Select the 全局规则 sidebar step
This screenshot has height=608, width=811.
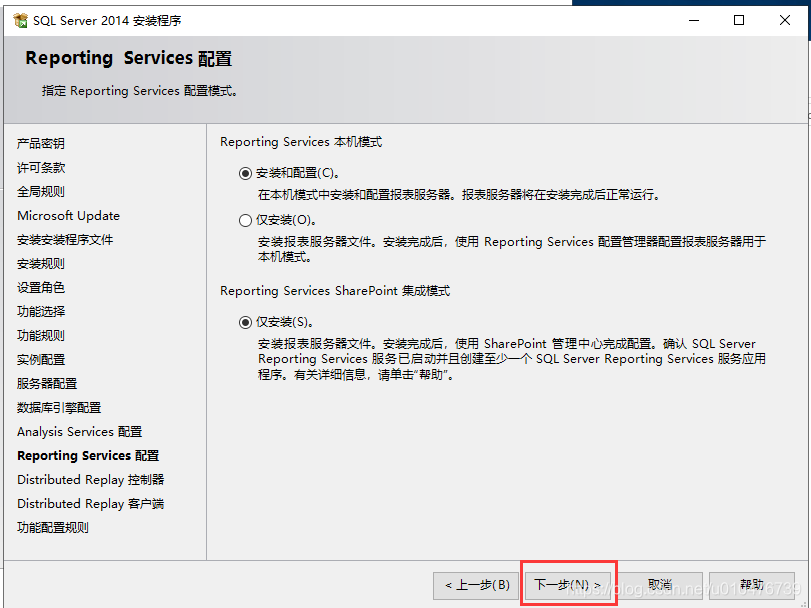tap(41, 192)
